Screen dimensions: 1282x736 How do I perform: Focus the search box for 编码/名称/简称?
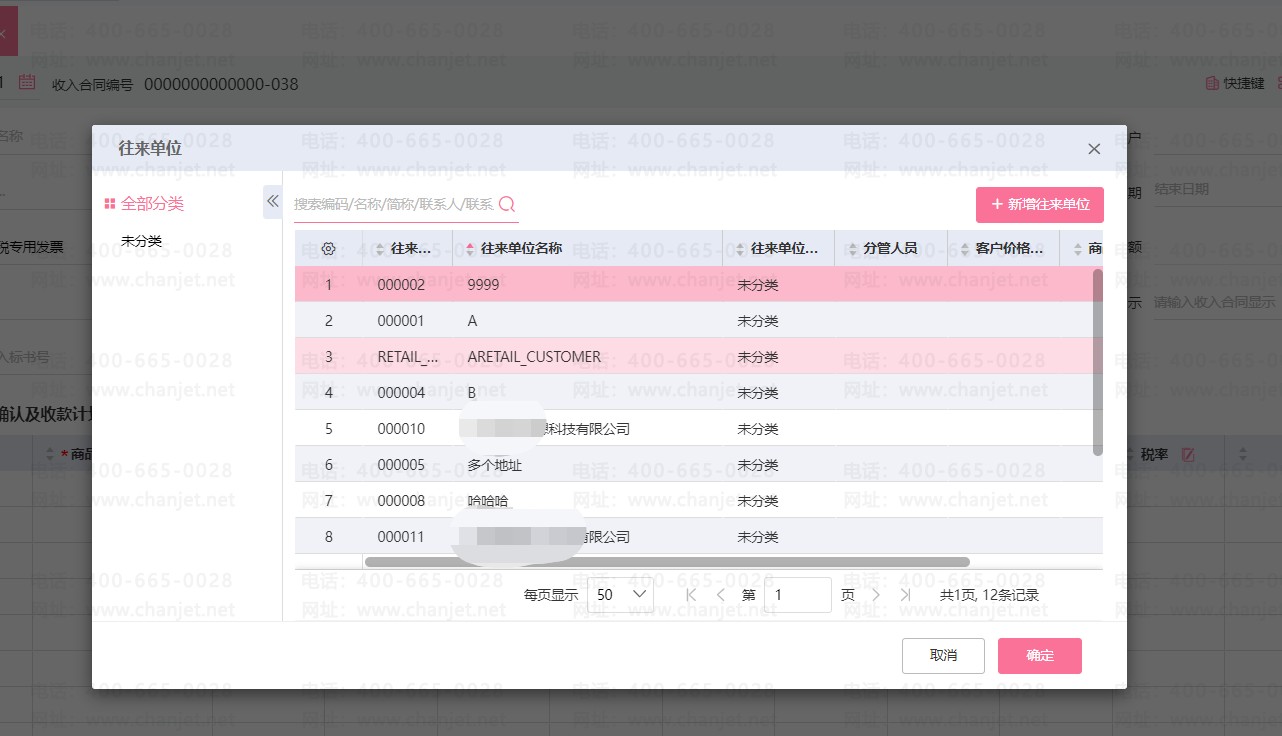point(394,204)
